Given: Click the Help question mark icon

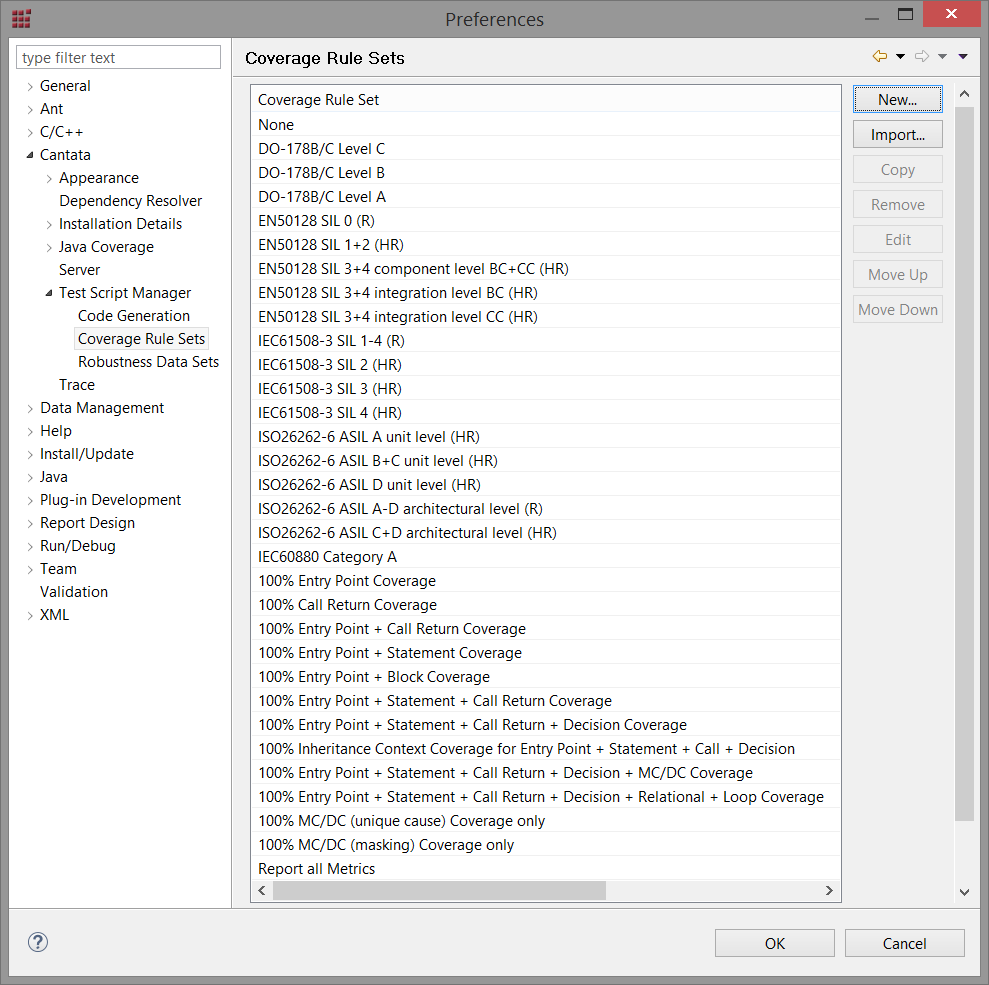Looking at the screenshot, I should [x=38, y=942].
